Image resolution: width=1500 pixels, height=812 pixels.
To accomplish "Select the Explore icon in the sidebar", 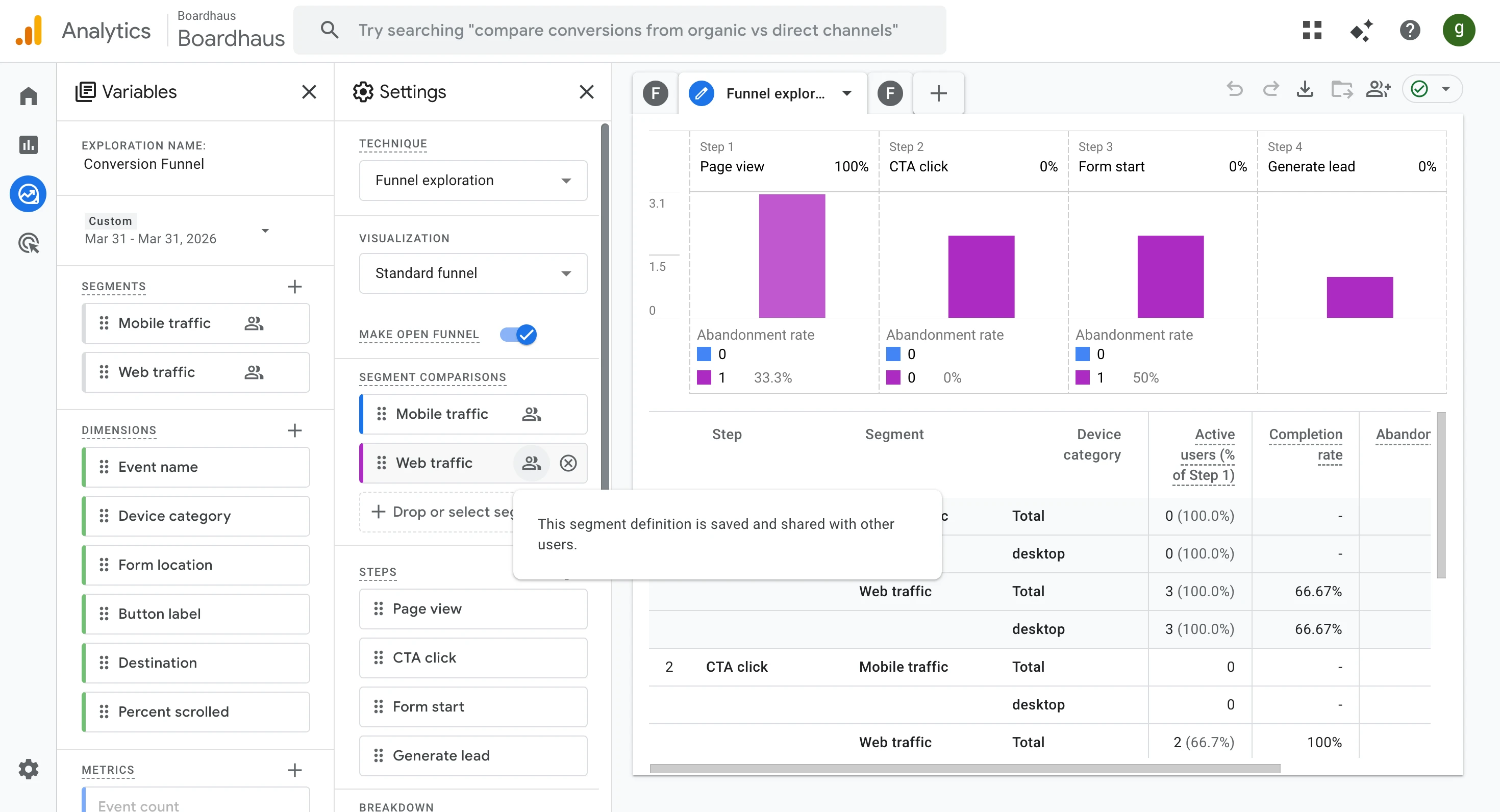I will pyautogui.click(x=28, y=194).
